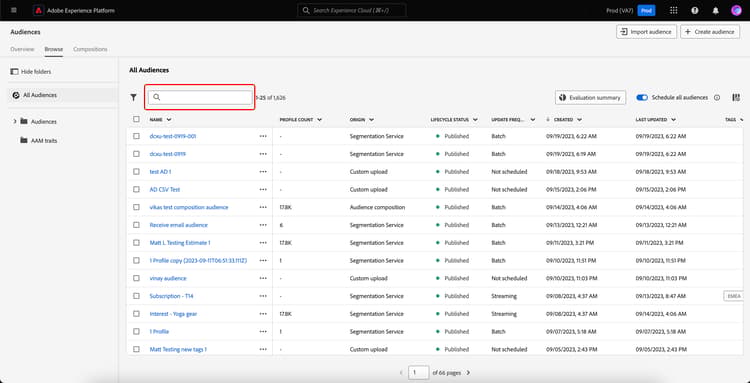This screenshot has width=750, height=383.
Task: Open the apps grid switcher
Action: pyautogui.click(x=673, y=11)
